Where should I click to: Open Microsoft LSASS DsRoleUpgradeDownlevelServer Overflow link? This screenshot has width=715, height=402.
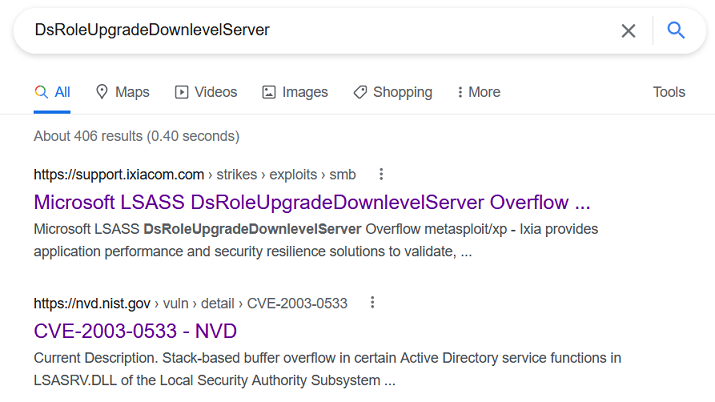(x=312, y=202)
